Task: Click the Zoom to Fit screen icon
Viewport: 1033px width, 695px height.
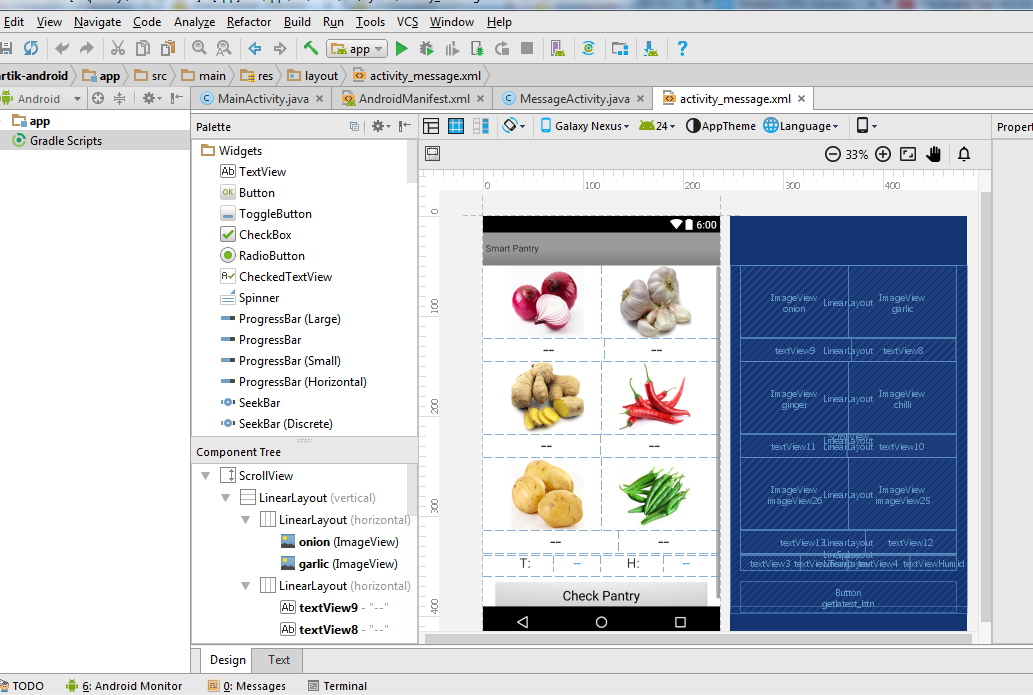Action: tap(908, 154)
